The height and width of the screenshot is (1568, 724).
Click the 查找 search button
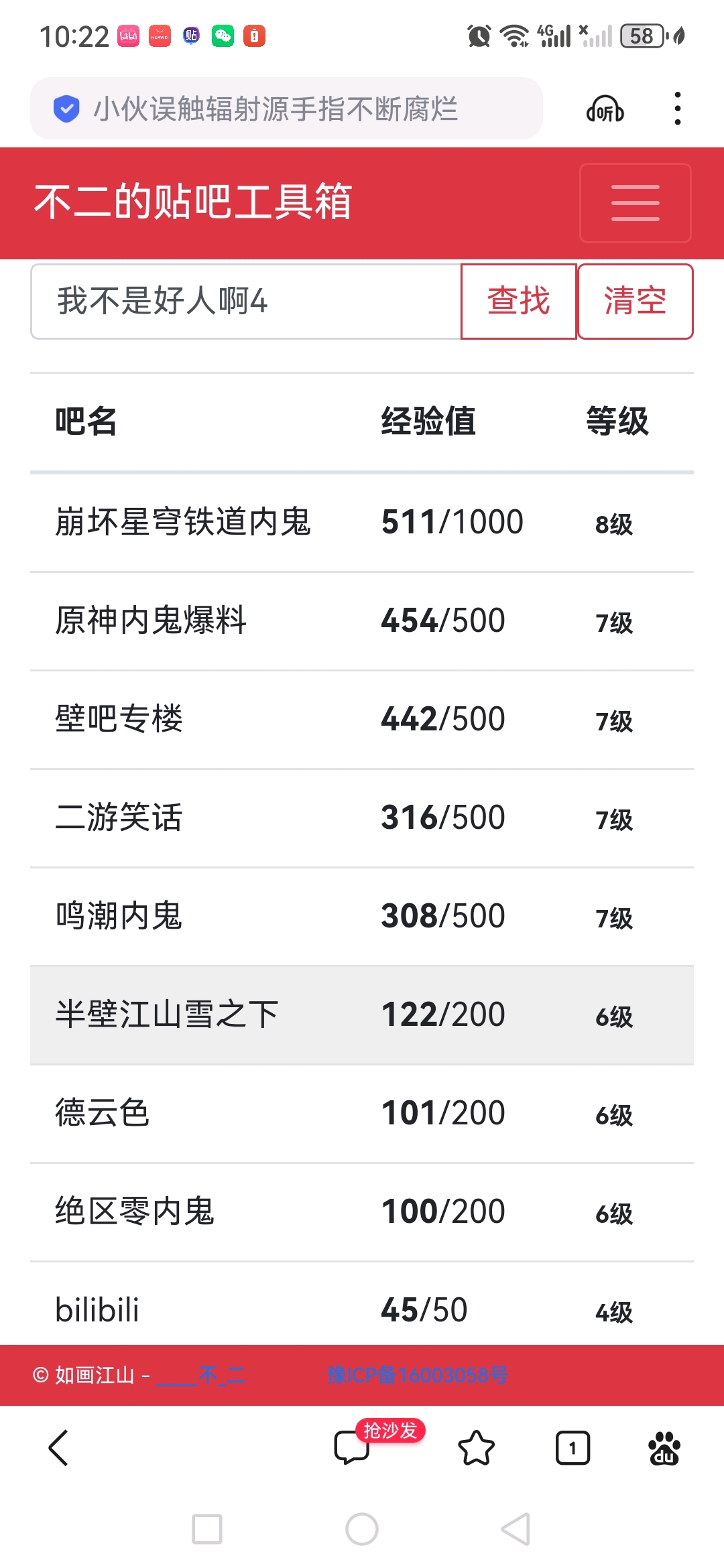tap(519, 301)
